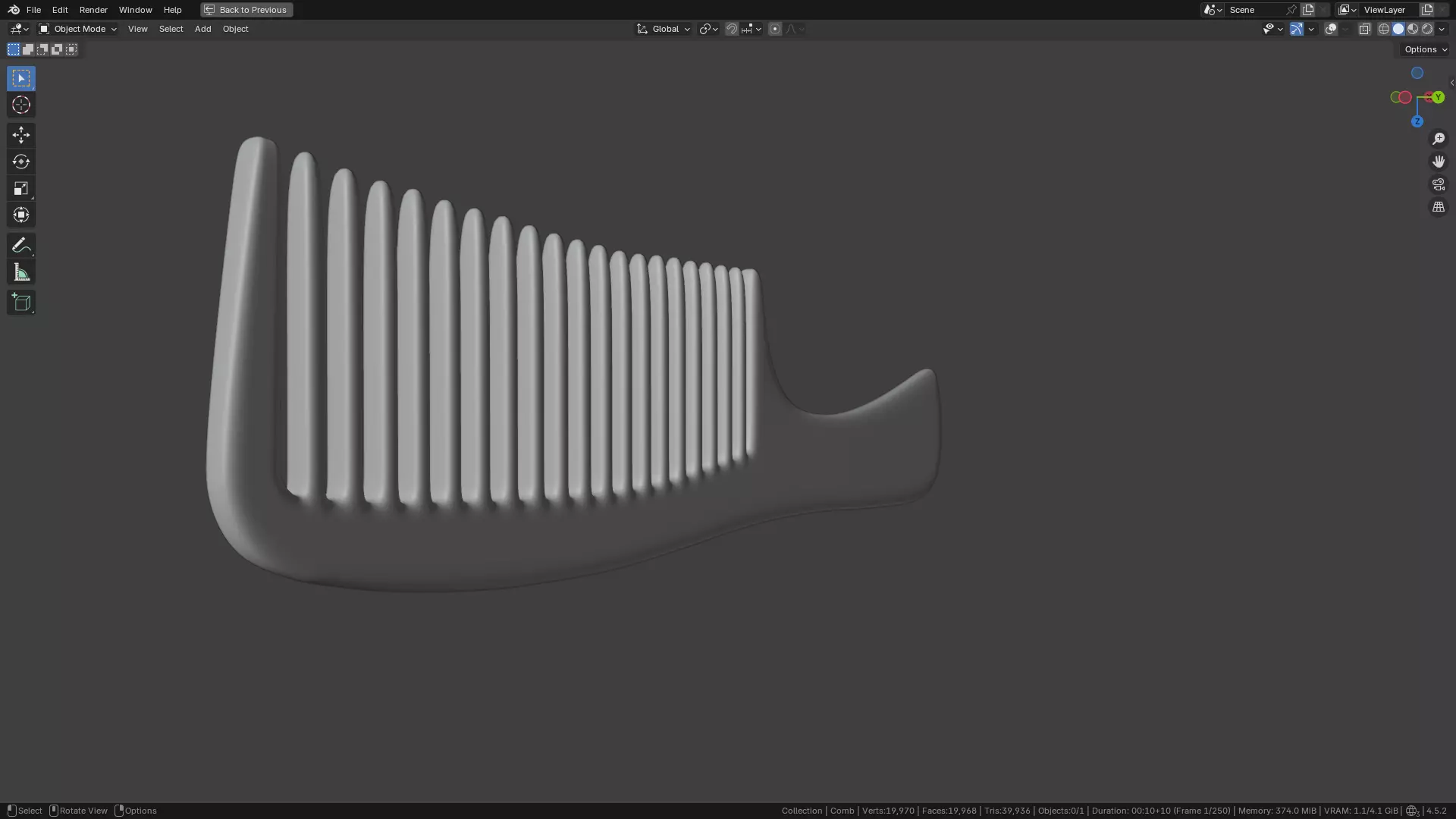
Task: Click the Zoom magnifier viewport icon
Action: tap(1439, 139)
